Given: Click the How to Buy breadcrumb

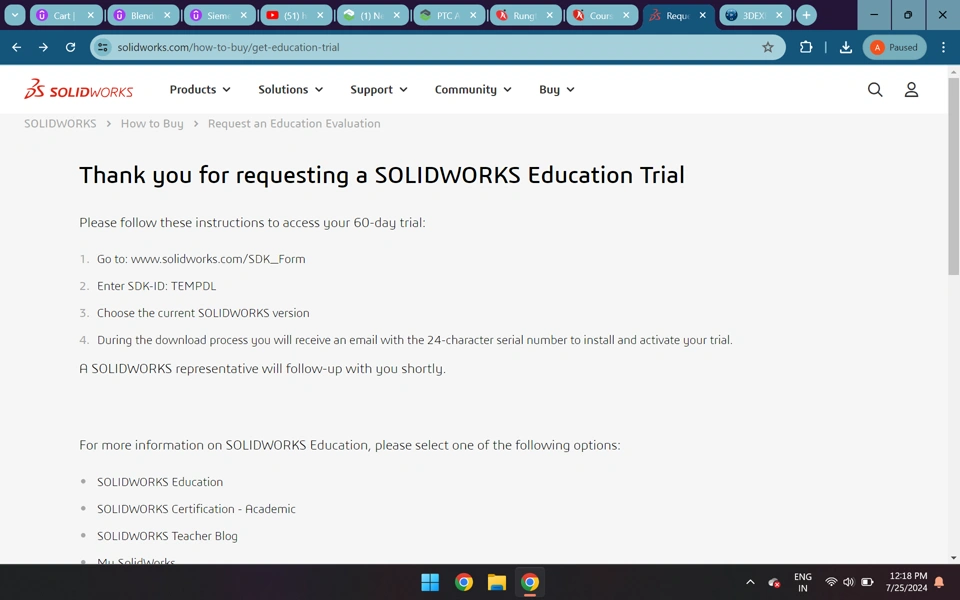Looking at the screenshot, I should [x=152, y=124].
